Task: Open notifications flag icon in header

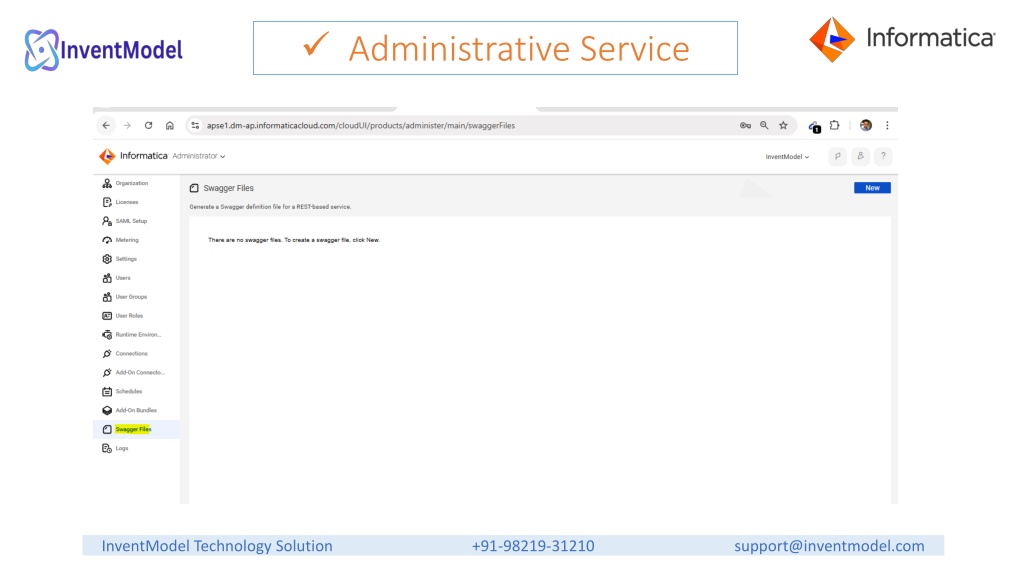Action: point(837,156)
